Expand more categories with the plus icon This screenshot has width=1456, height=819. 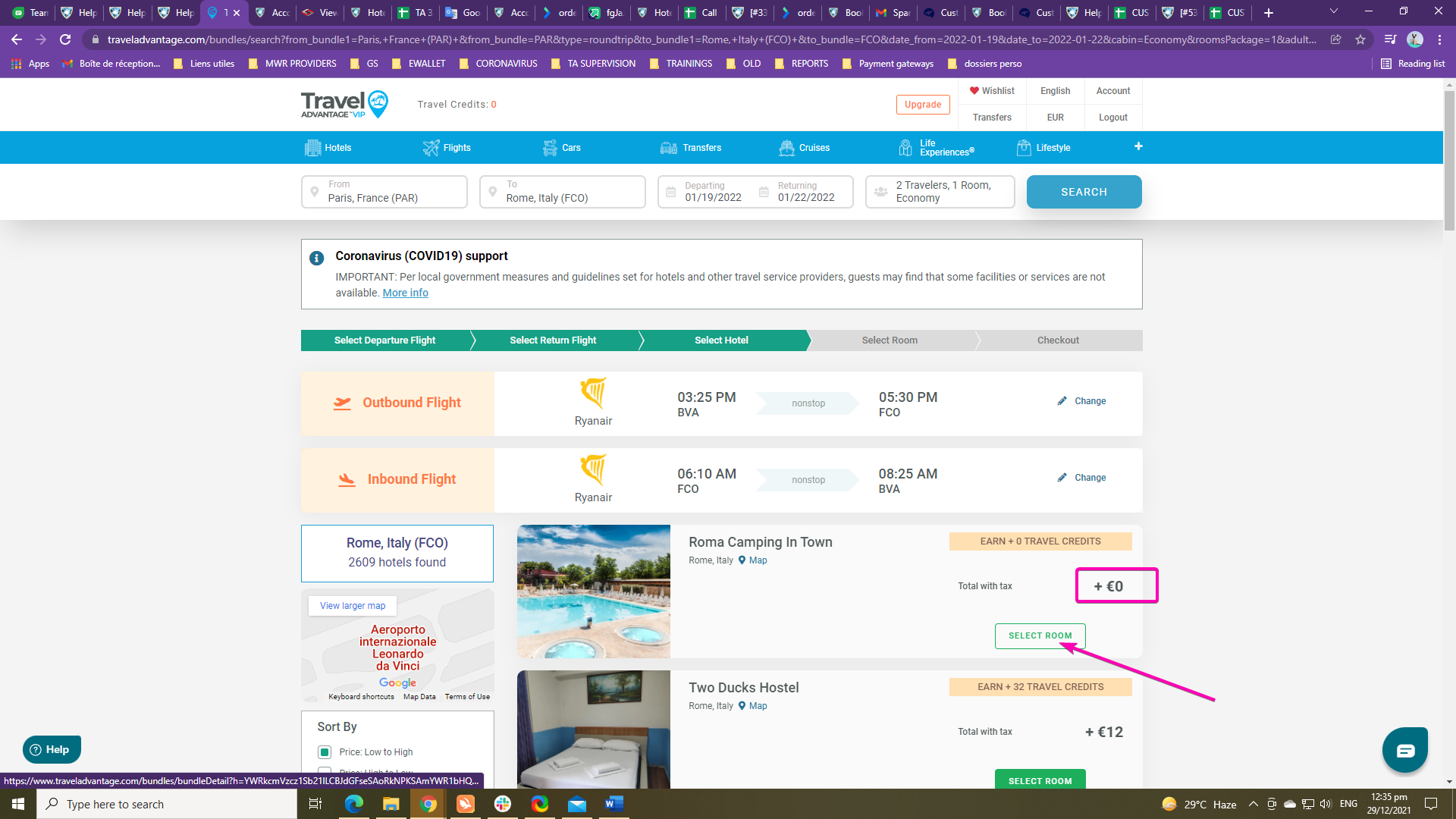(1138, 146)
